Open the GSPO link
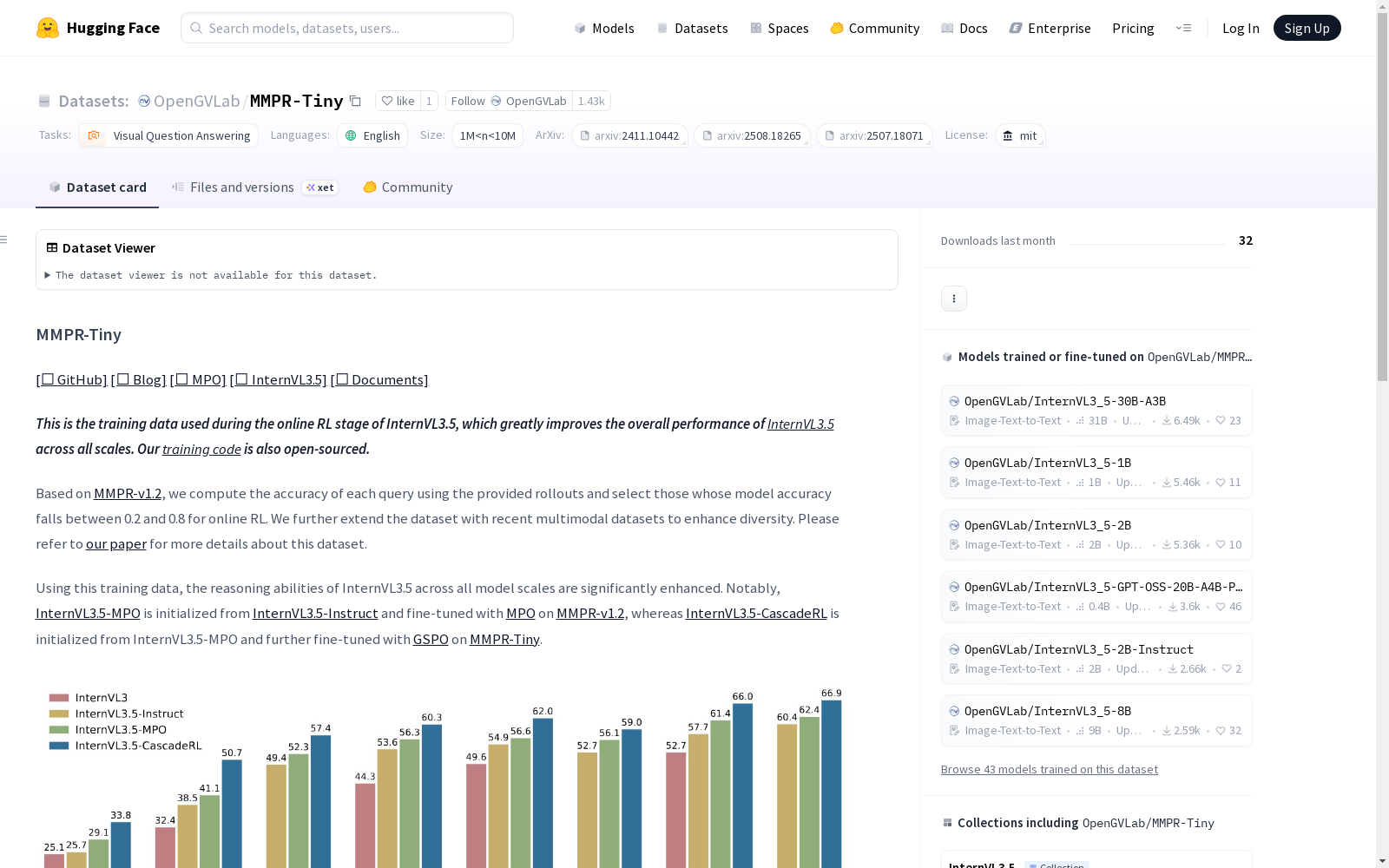This screenshot has height=868, width=1389. pyautogui.click(x=431, y=639)
